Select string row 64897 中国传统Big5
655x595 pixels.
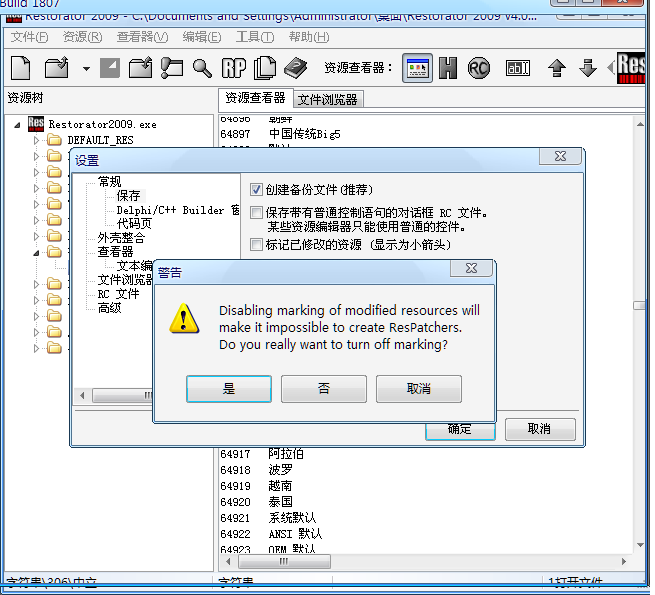point(280,134)
